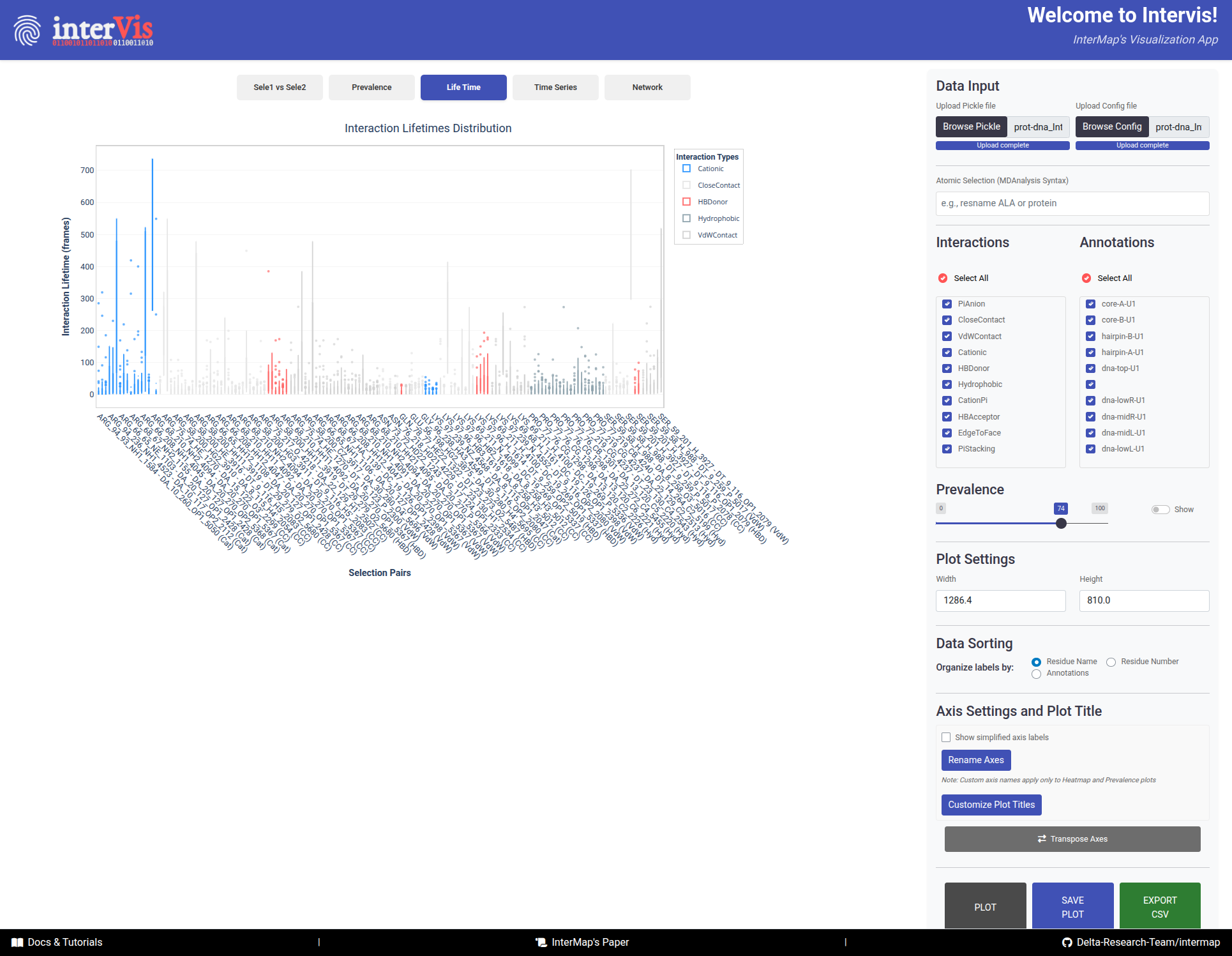Switch to the Time Series tab

click(x=555, y=87)
